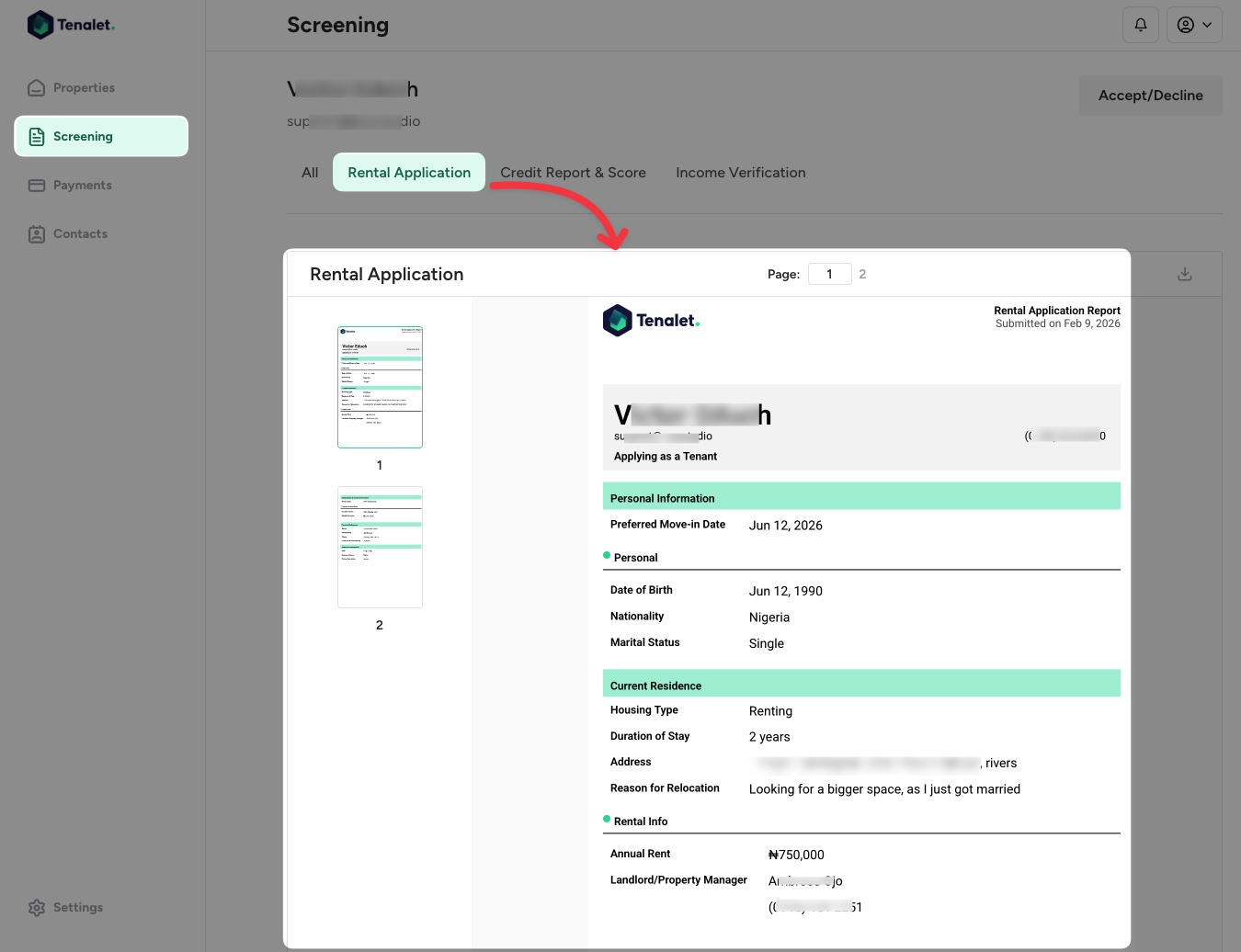
Task: Click the Accept/Decline button
Action: pos(1150,95)
